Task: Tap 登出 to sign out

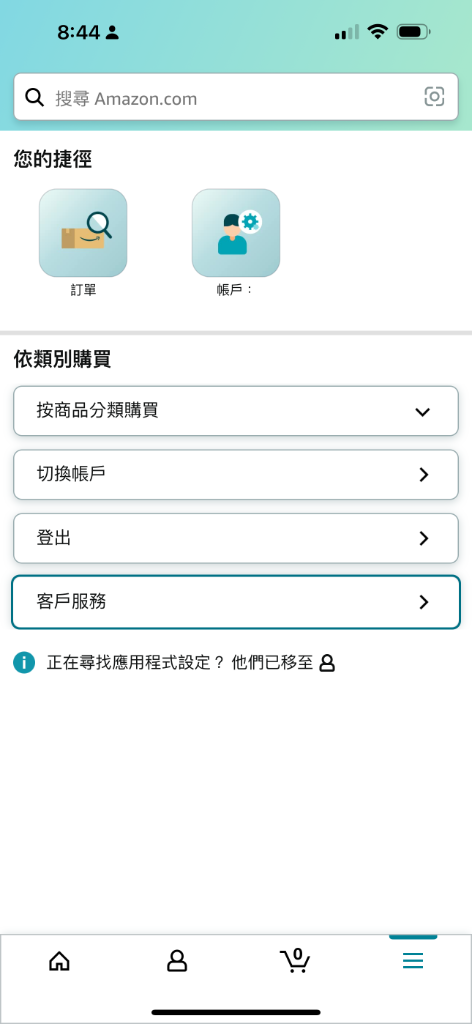Action: tap(236, 538)
